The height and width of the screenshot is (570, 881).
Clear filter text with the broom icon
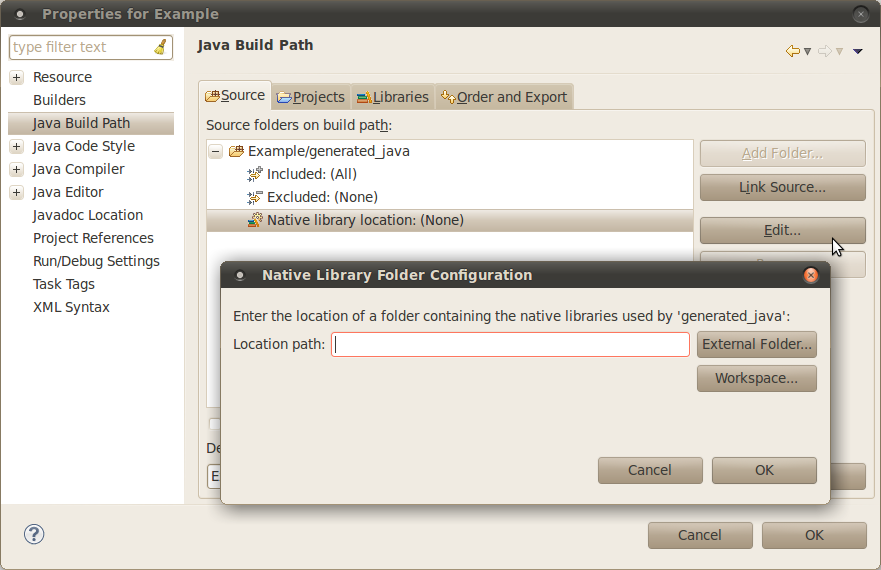click(161, 47)
